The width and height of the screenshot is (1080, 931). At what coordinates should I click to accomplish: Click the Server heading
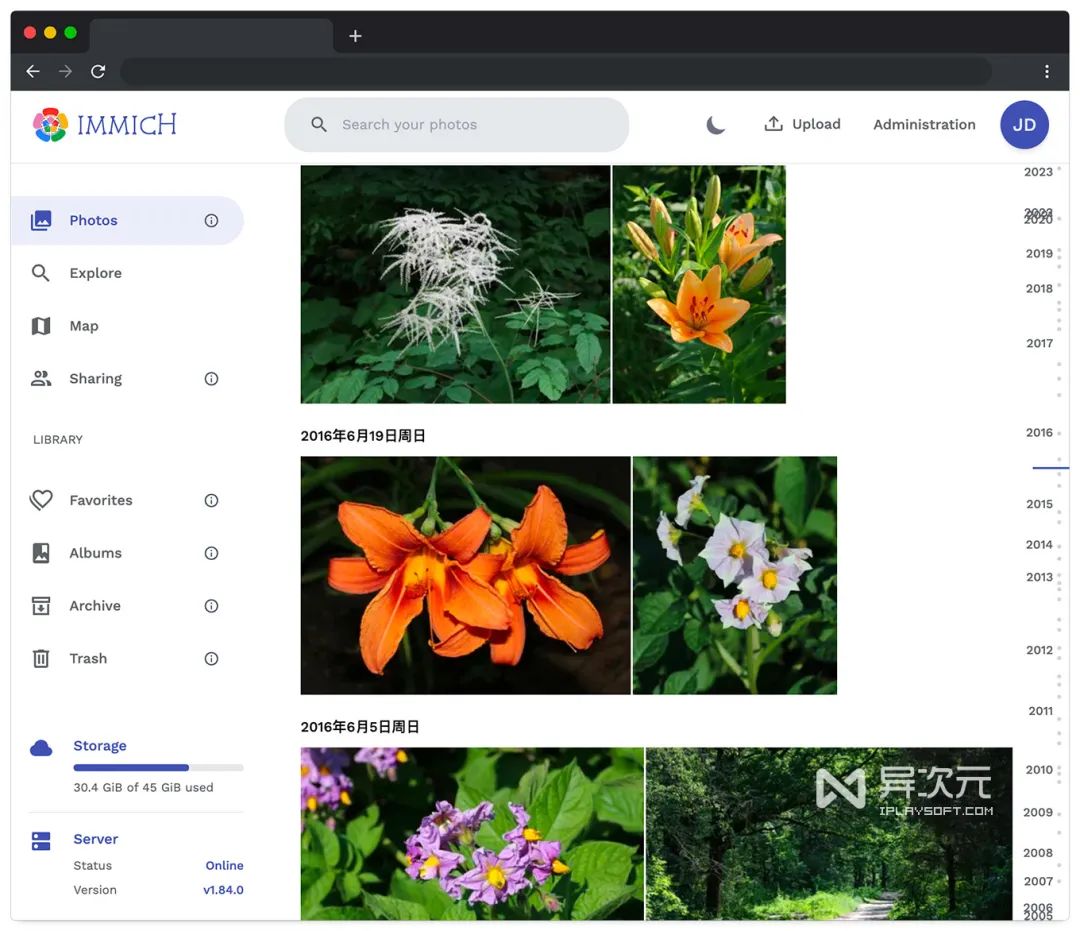pyautogui.click(x=96, y=839)
